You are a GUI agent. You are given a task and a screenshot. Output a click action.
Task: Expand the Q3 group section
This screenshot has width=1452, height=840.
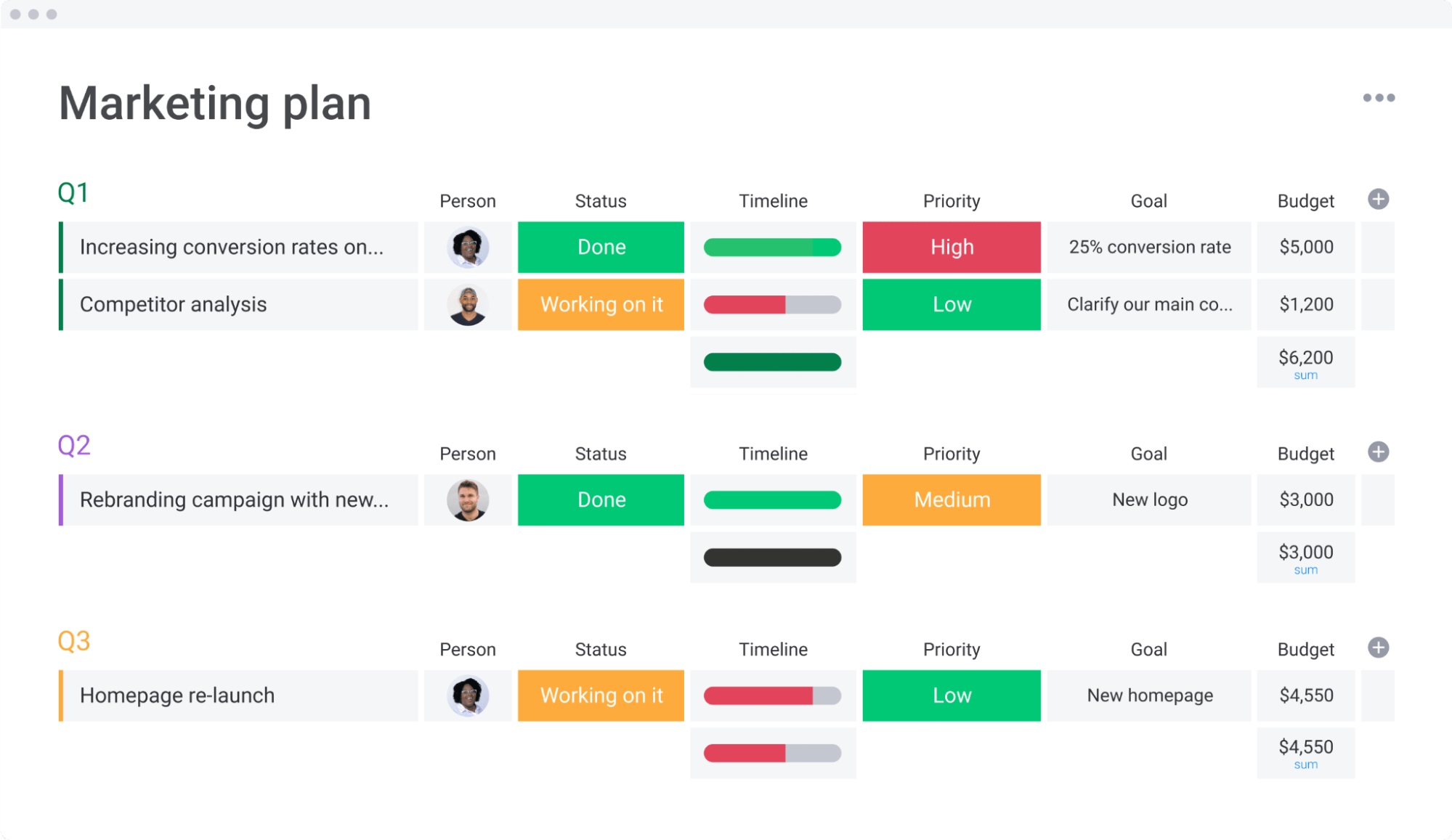(75, 640)
